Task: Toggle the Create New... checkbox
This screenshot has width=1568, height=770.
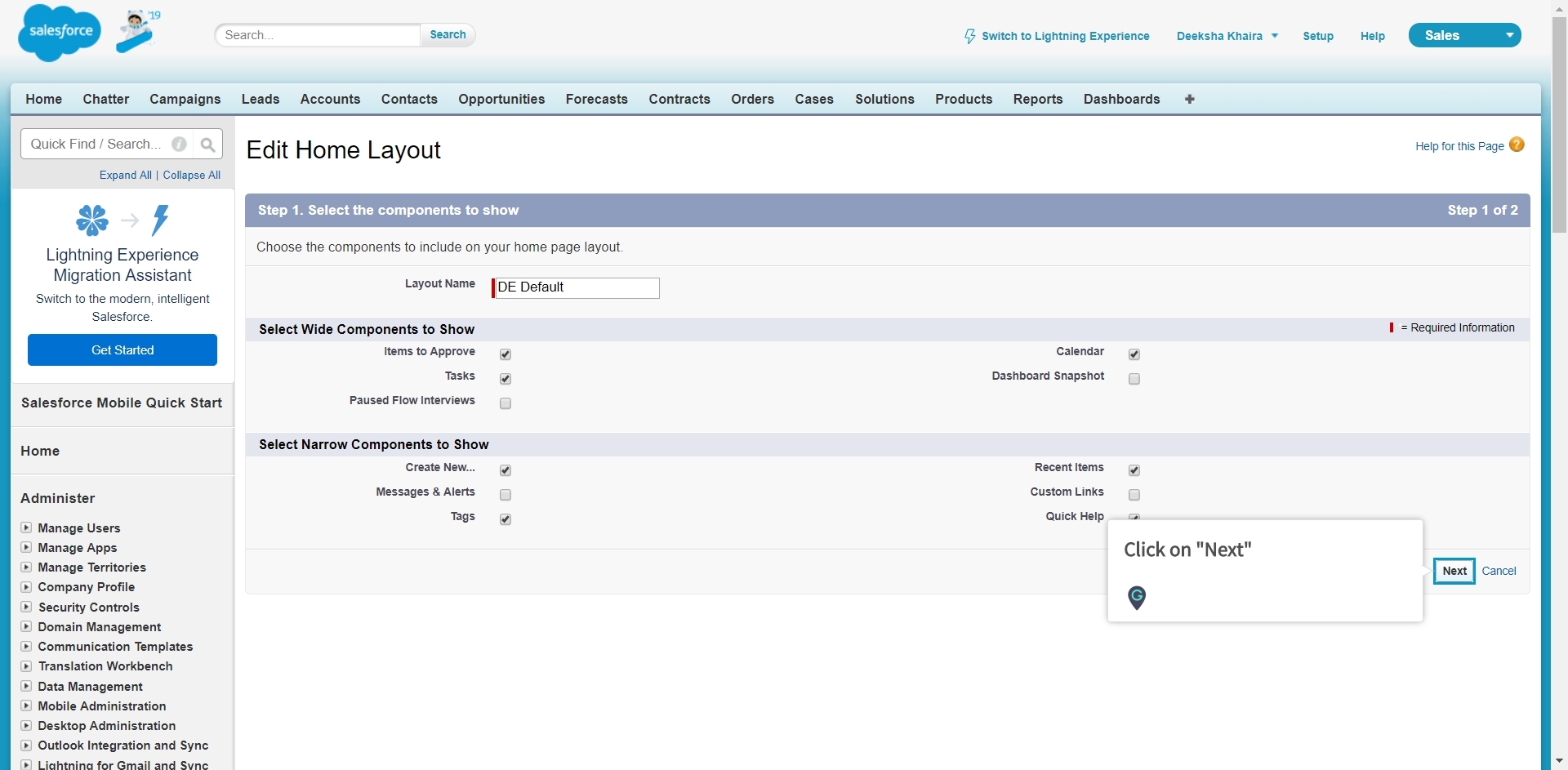Action: [x=506, y=470]
